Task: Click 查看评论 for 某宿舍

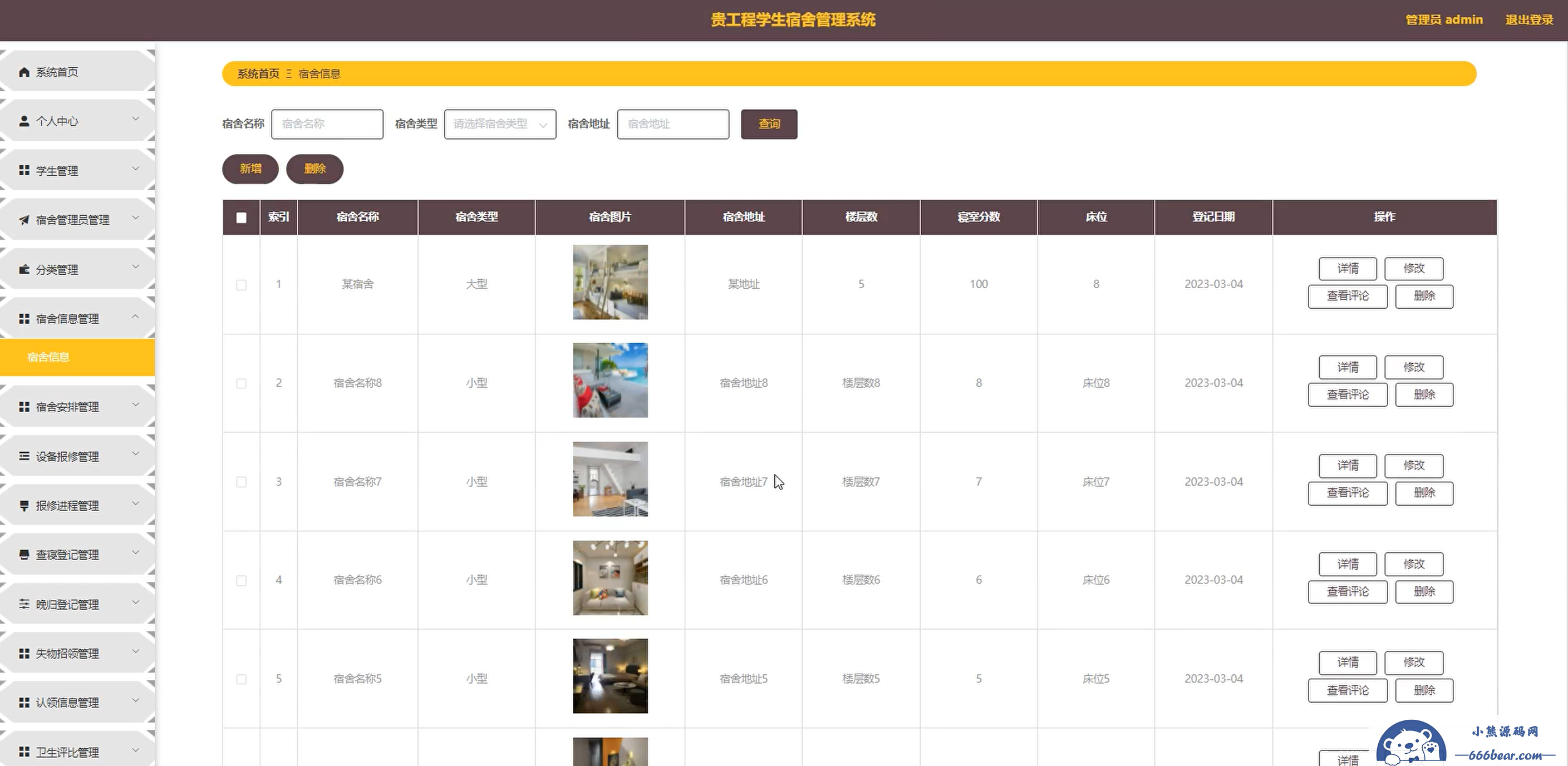Action: tap(1348, 296)
